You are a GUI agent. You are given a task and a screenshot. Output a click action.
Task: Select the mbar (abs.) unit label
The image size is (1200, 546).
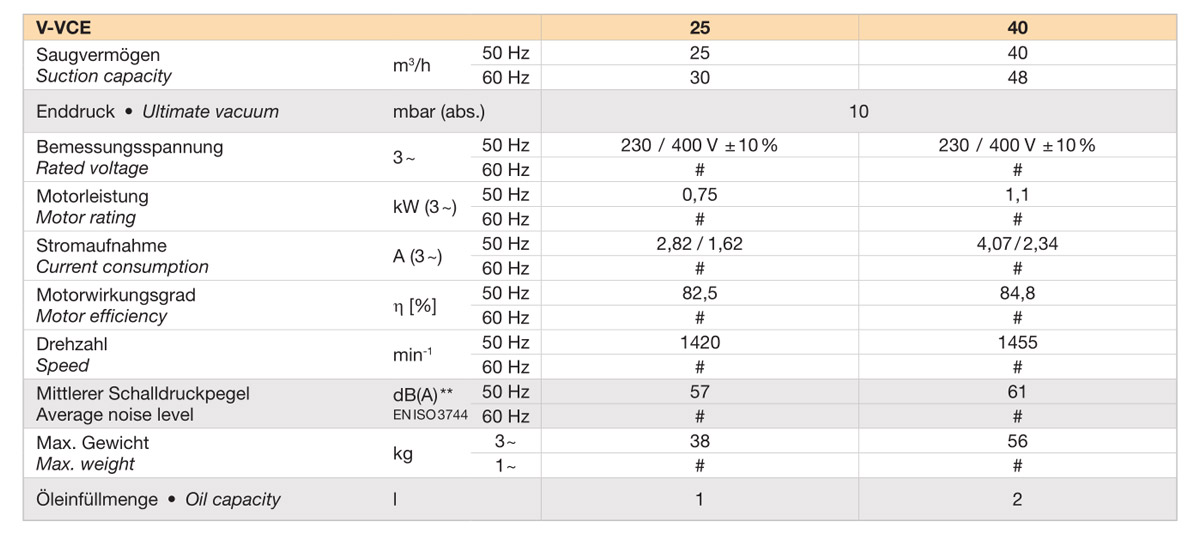click(x=439, y=111)
